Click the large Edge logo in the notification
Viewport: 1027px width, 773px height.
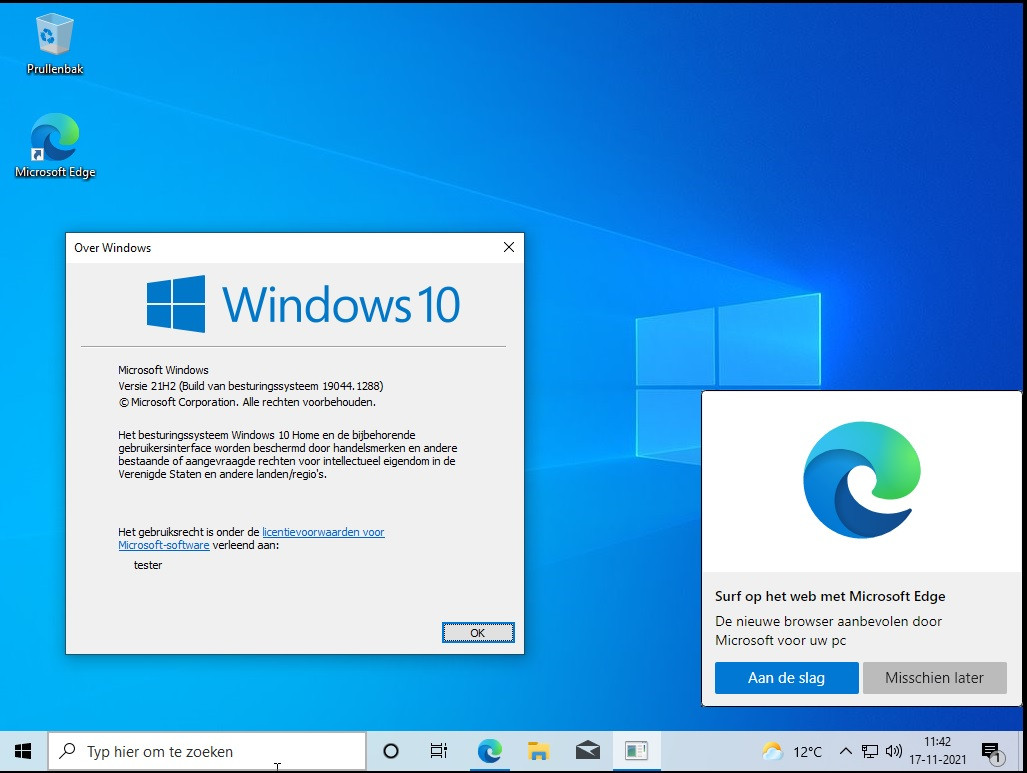[x=861, y=480]
